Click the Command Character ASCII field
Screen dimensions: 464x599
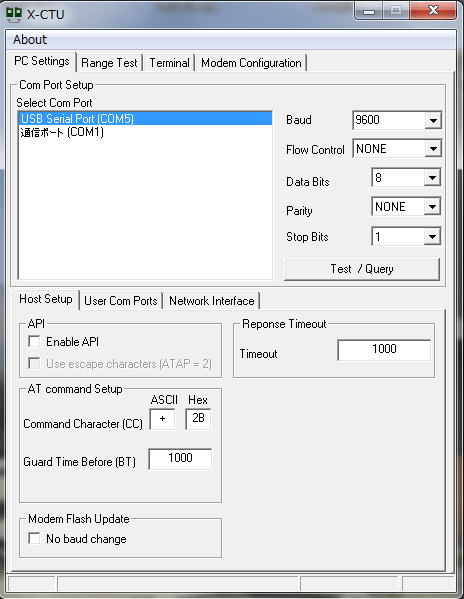click(x=162, y=419)
